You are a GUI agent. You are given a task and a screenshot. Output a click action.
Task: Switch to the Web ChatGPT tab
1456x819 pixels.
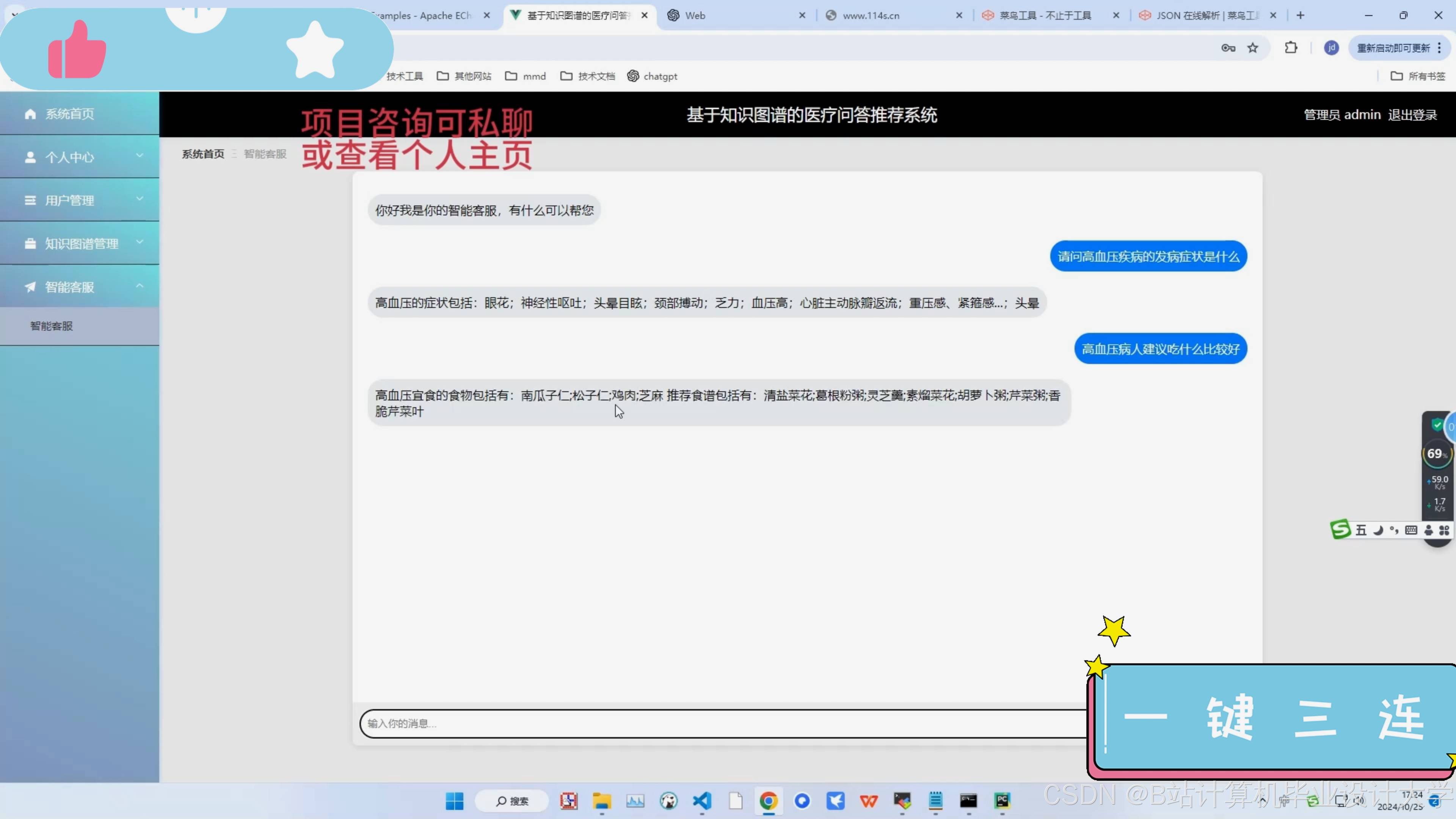(734, 15)
